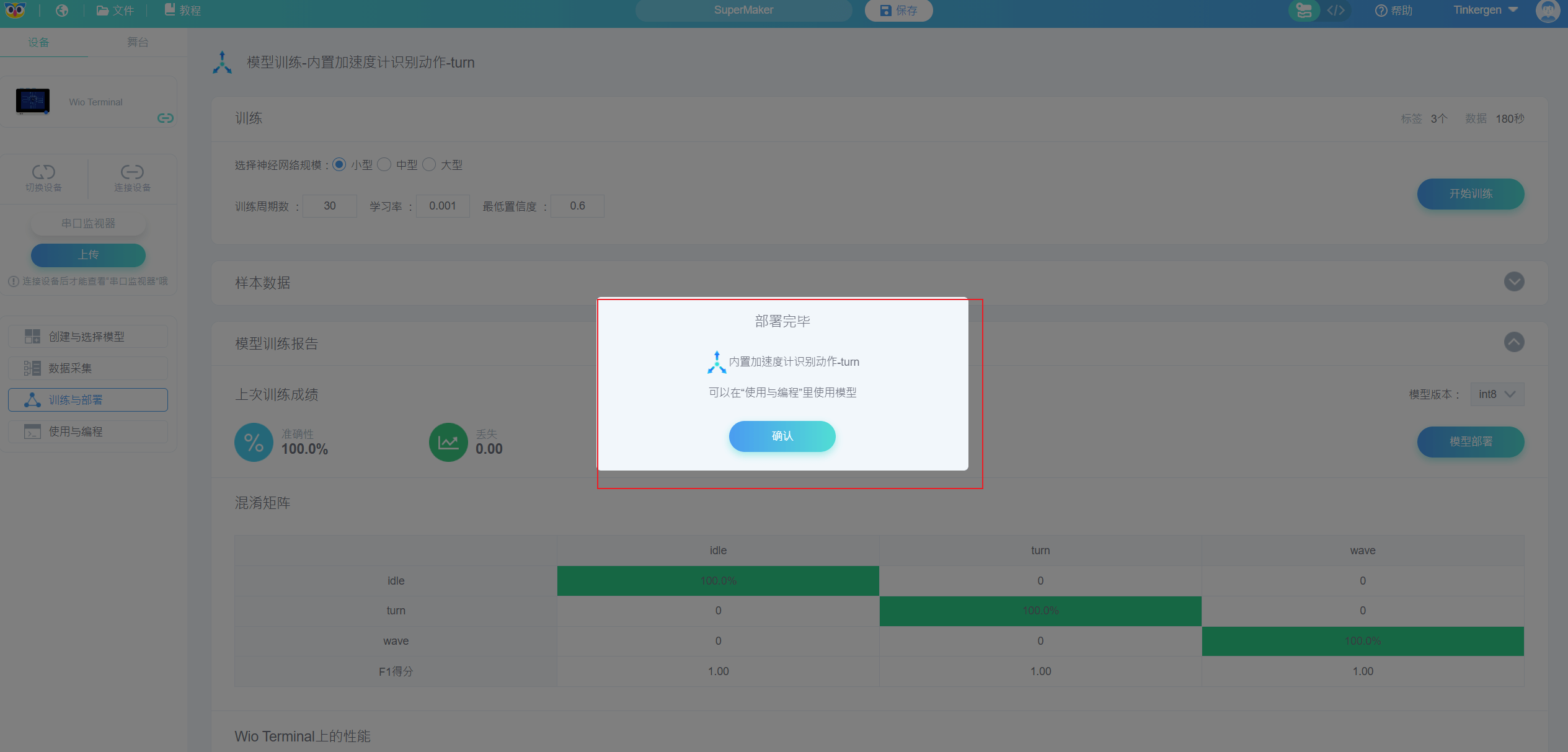This screenshot has width=1568, height=752.
Task: Confirm the deployment complete dialog
Action: coord(782,436)
